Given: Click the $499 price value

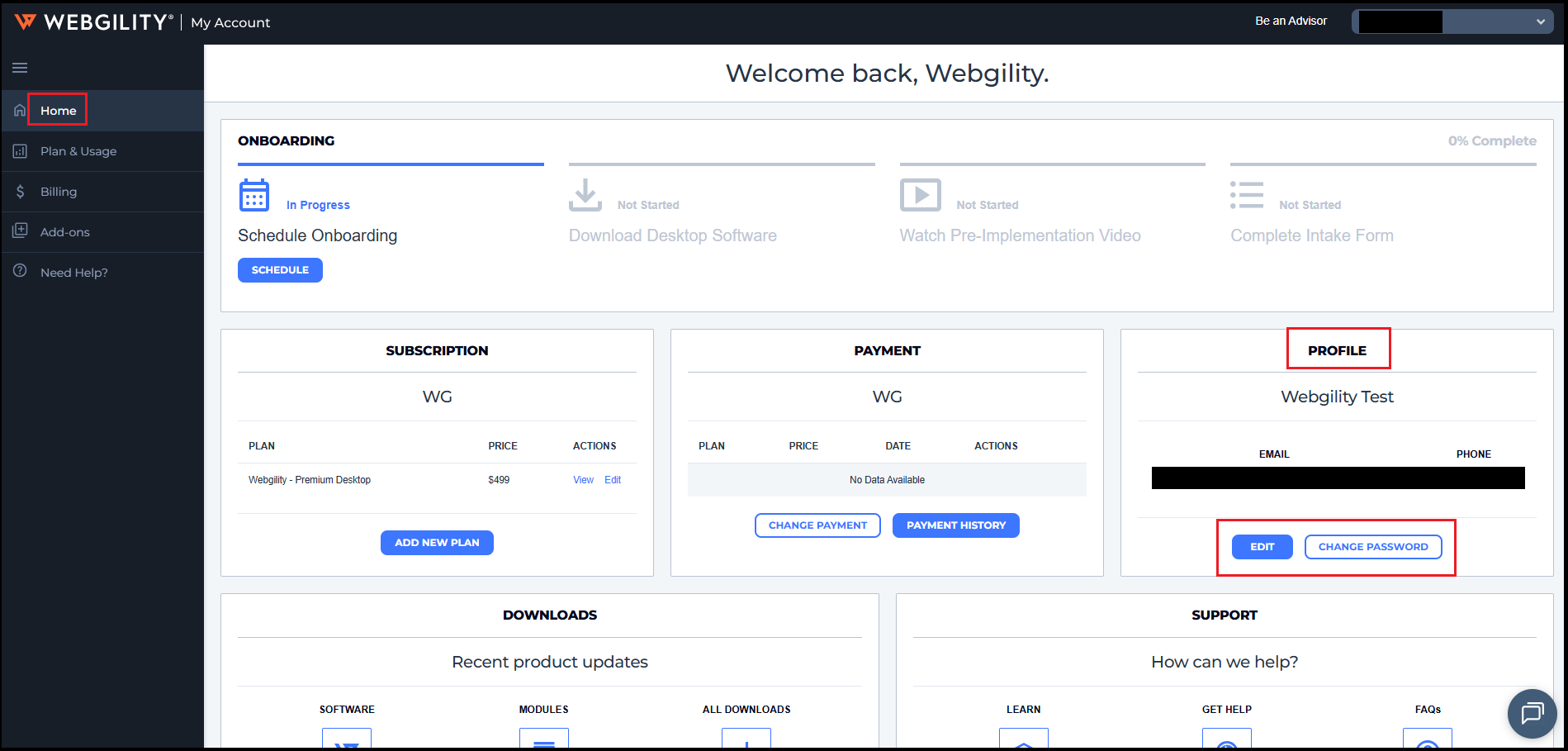Looking at the screenshot, I should [x=499, y=480].
